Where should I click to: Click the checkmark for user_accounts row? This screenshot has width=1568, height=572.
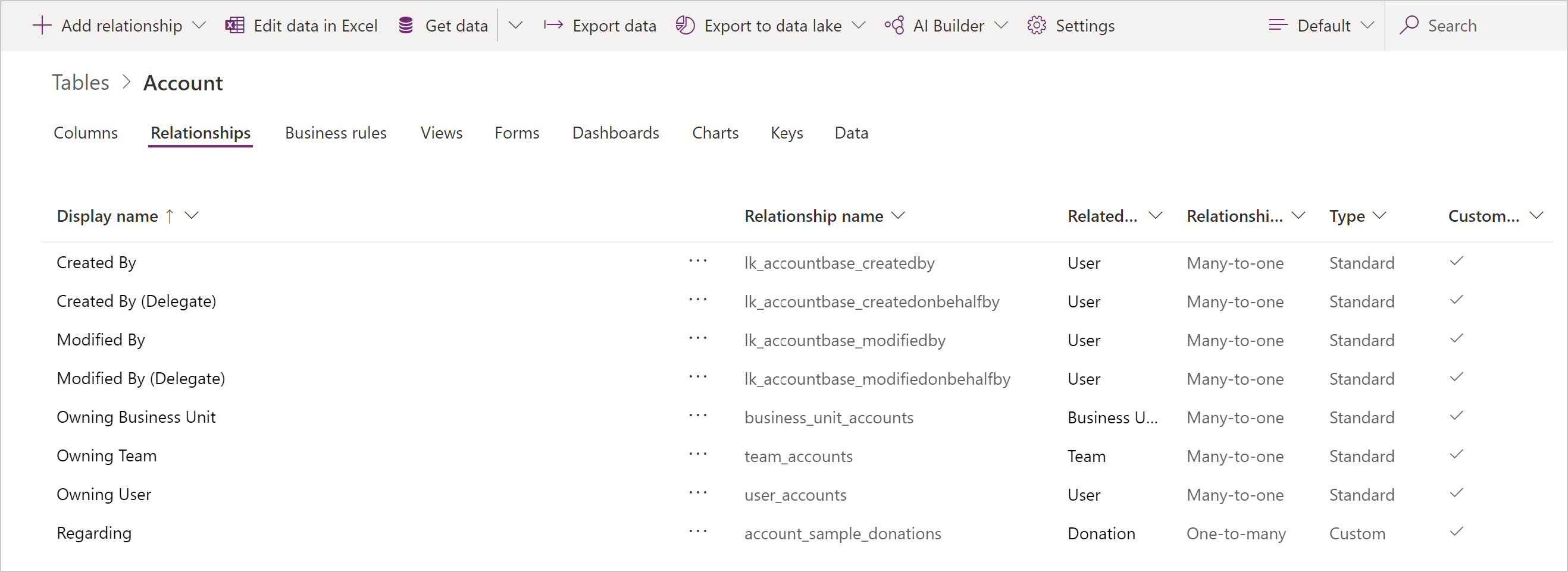click(x=1457, y=492)
